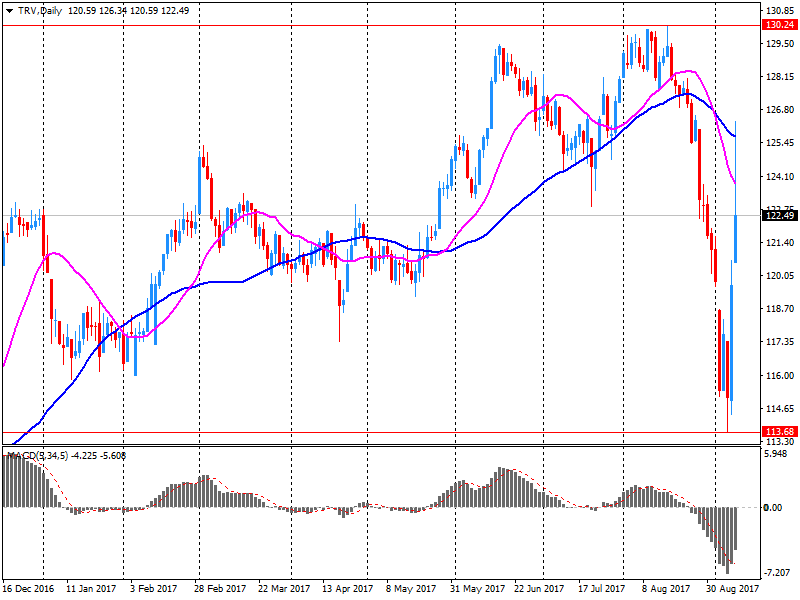
Task: Click the 126.80 price scale value
Action: click(780, 110)
